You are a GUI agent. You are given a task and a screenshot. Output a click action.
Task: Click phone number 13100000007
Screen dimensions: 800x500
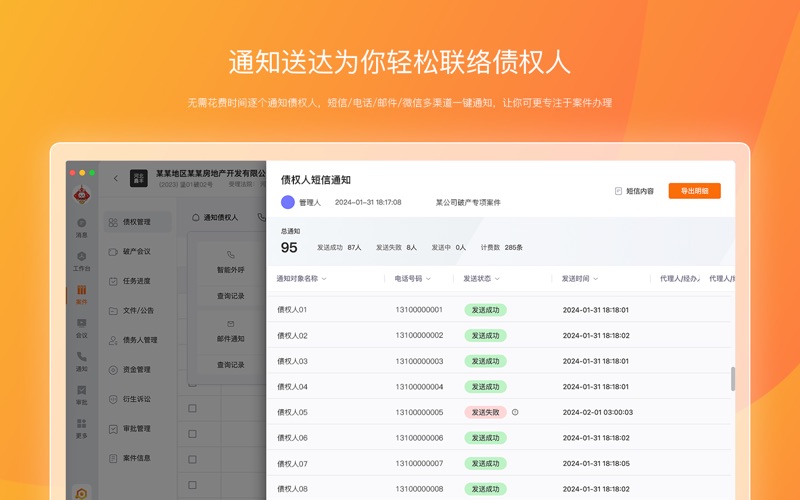click(x=419, y=463)
